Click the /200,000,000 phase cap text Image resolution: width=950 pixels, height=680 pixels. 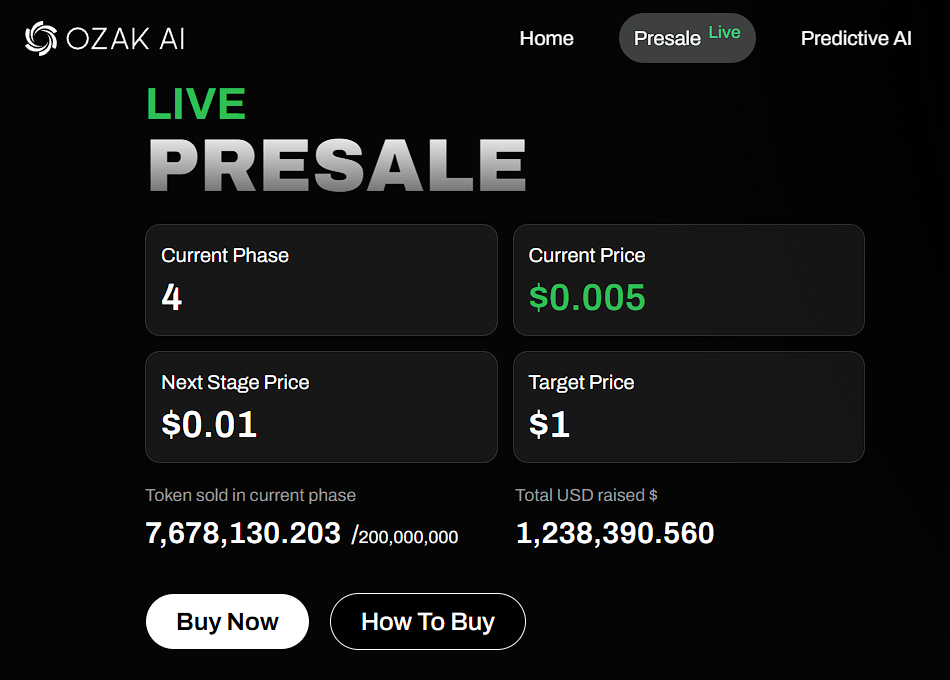(405, 536)
